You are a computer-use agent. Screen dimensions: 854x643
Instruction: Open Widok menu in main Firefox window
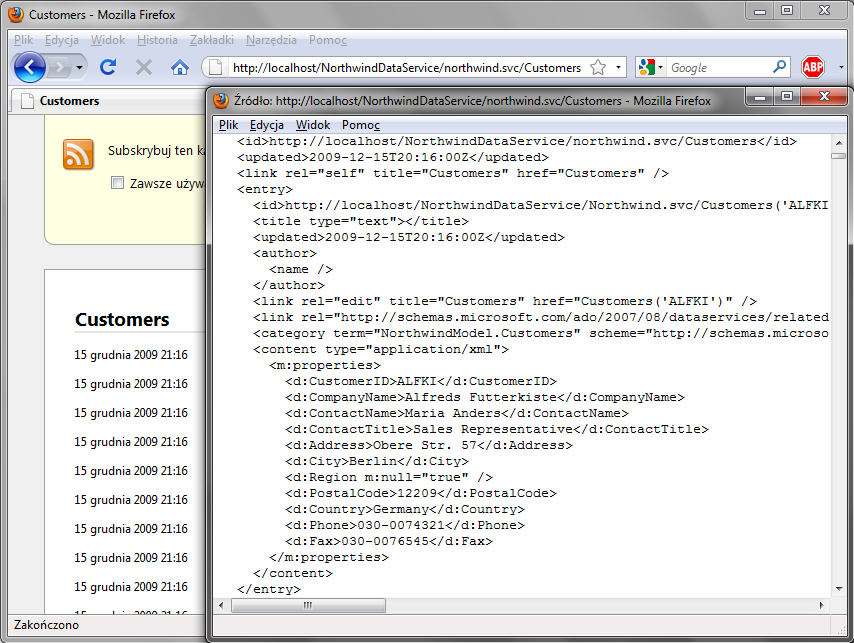(108, 40)
